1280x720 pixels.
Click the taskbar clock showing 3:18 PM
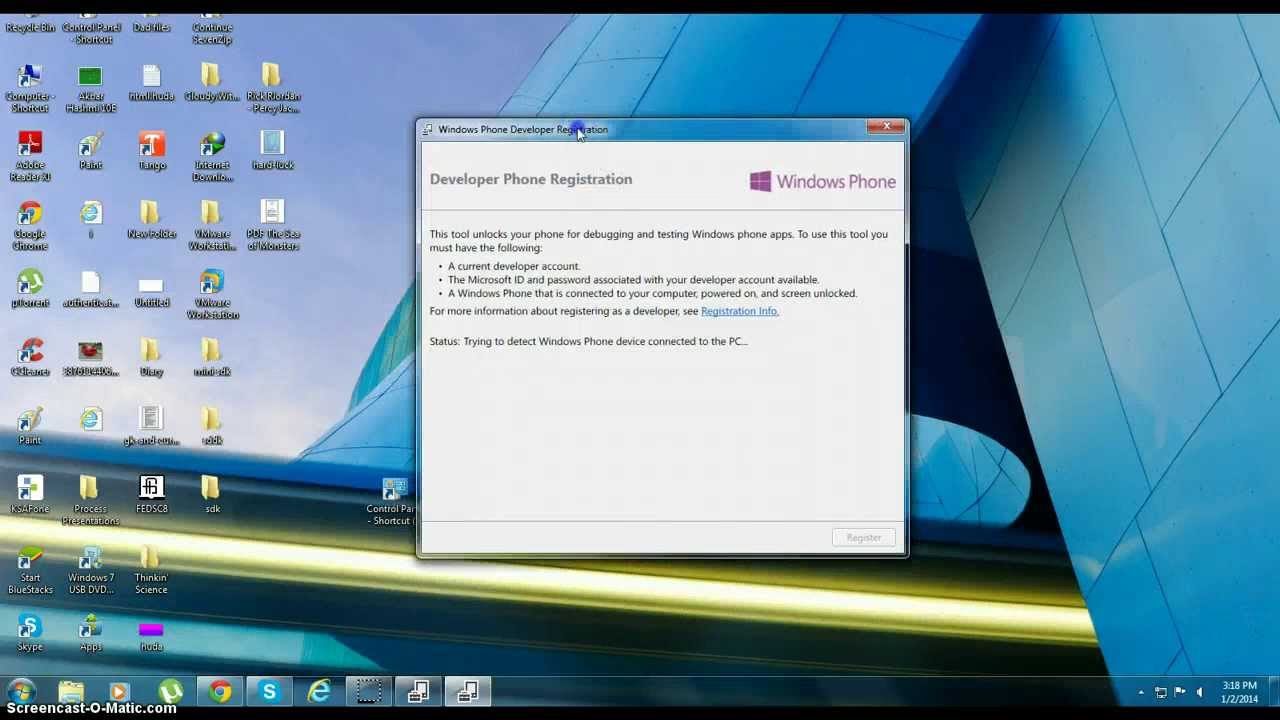[x=1240, y=692]
